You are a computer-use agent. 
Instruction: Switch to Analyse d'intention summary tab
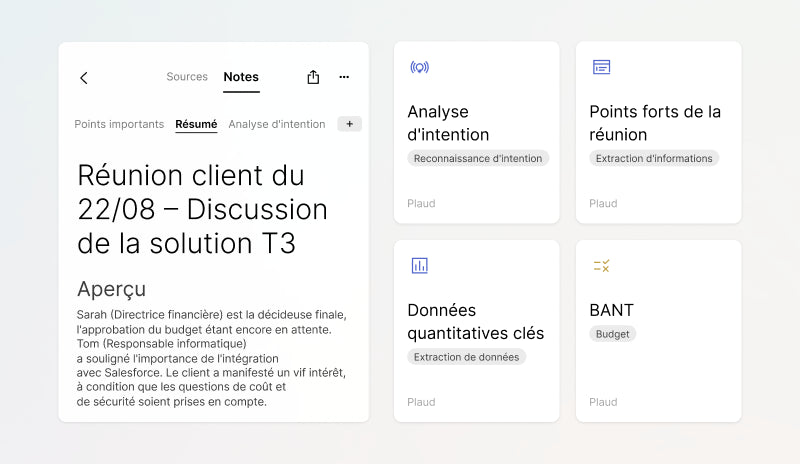tap(277, 124)
